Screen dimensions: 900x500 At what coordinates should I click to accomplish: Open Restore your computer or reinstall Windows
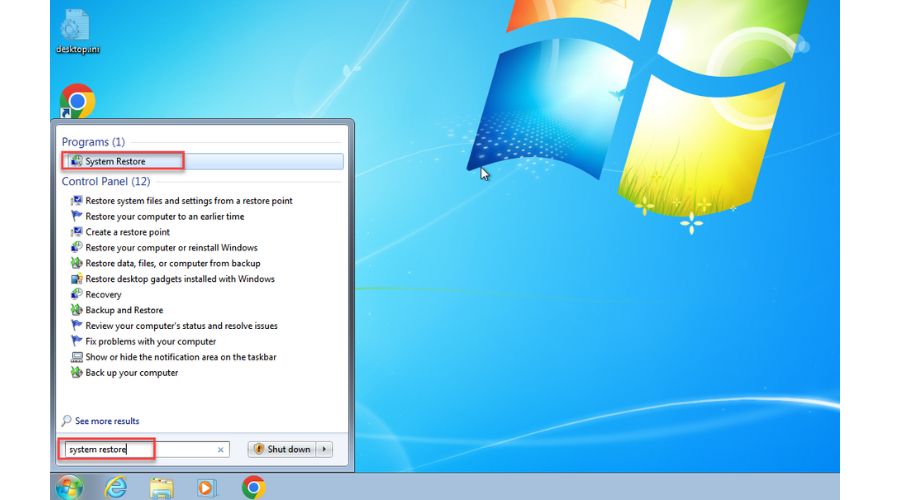click(x=172, y=247)
